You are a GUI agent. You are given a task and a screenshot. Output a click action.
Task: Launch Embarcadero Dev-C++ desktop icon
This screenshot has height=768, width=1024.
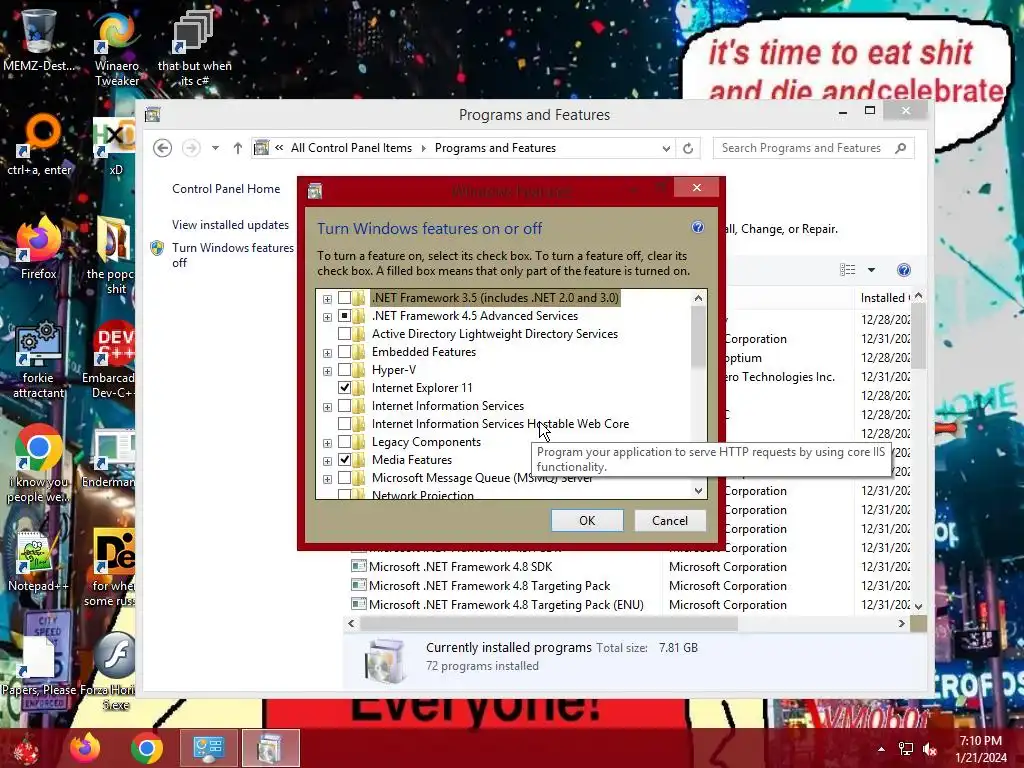pos(110,358)
